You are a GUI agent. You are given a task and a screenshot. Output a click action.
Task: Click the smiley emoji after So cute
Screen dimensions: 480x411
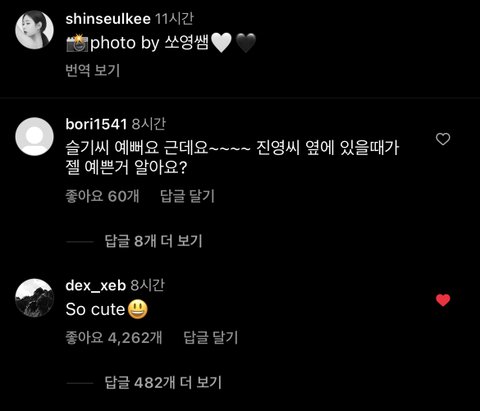tap(138, 309)
